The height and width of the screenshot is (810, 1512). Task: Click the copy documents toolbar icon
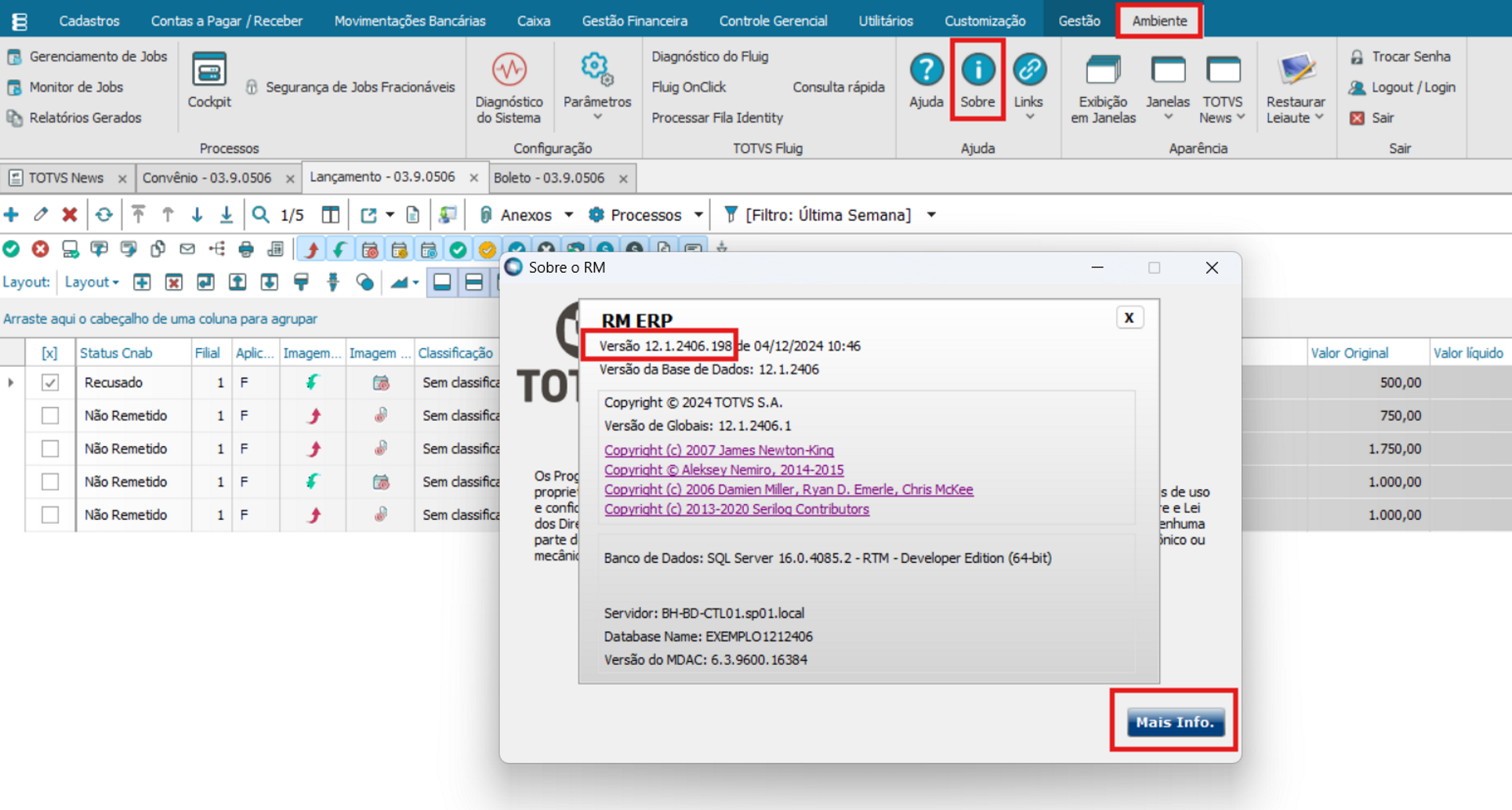pyautogui.click(x=158, y=249)
